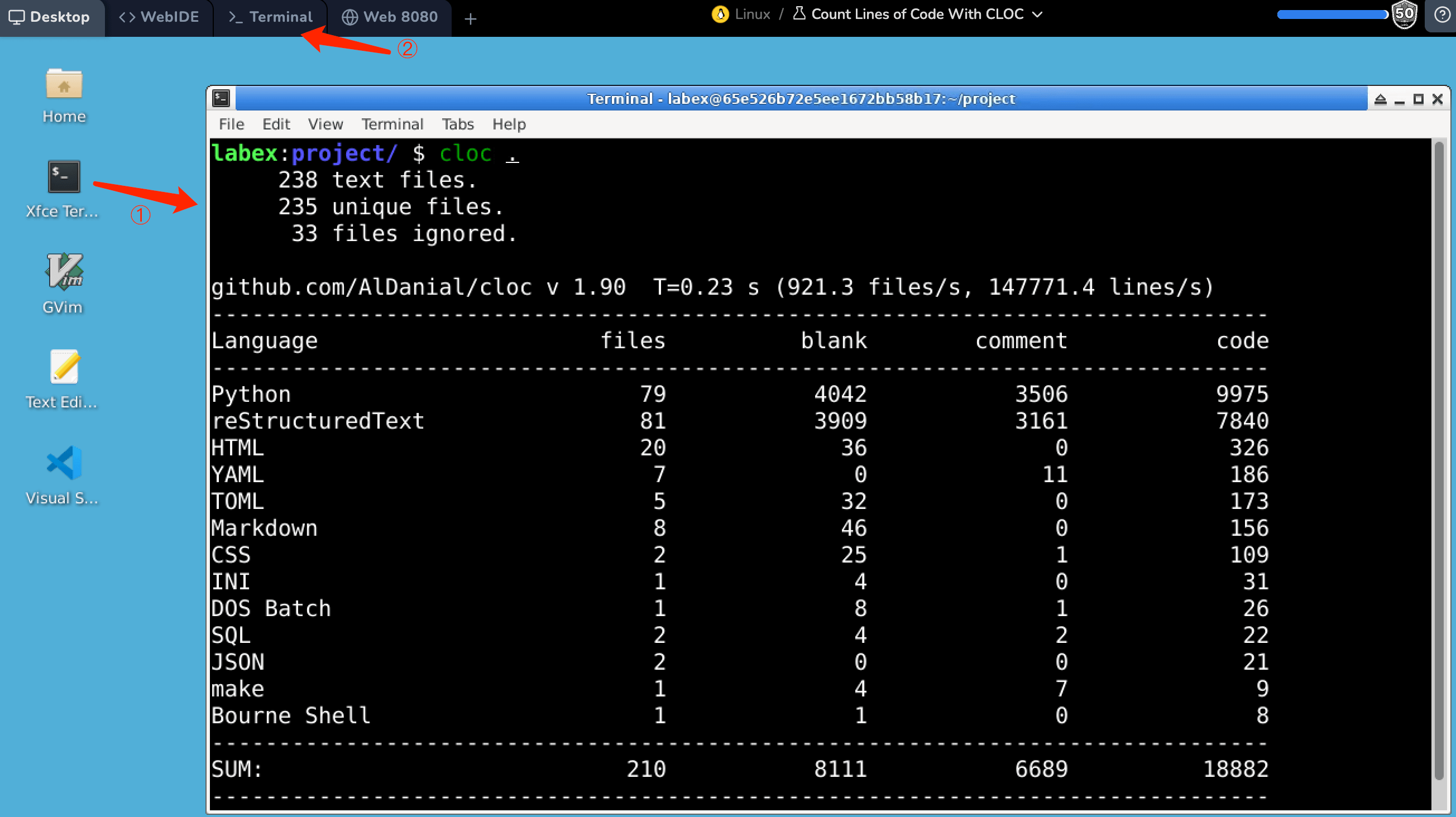Viewport: 1456px width, 817px height.
Task: Click the Linux penguin icon in the top bar
Action: coord(719,14)
